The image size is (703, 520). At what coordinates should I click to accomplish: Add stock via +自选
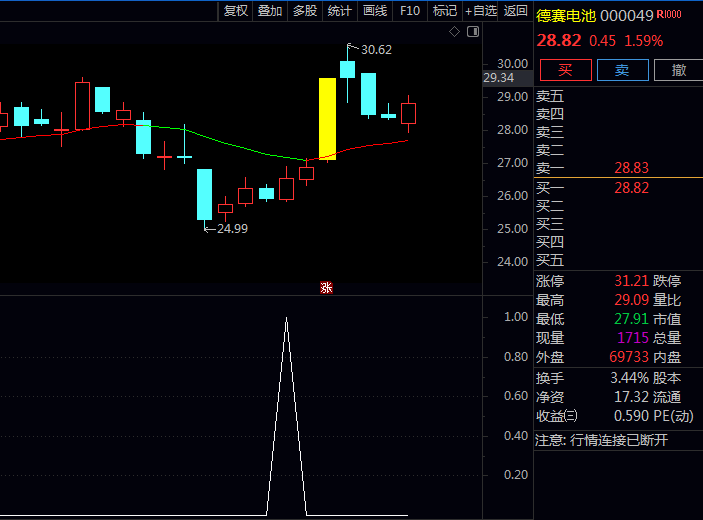tap(481, 11)
